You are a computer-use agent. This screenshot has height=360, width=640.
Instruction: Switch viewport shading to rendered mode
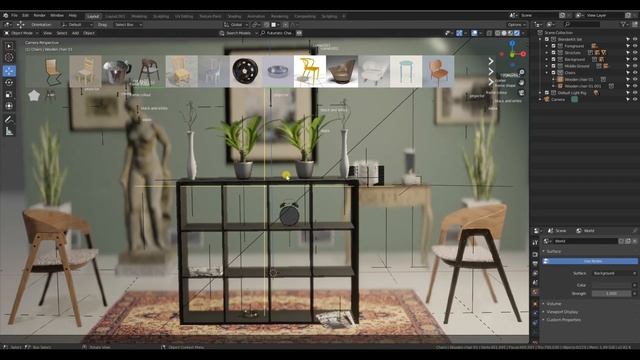517,33
